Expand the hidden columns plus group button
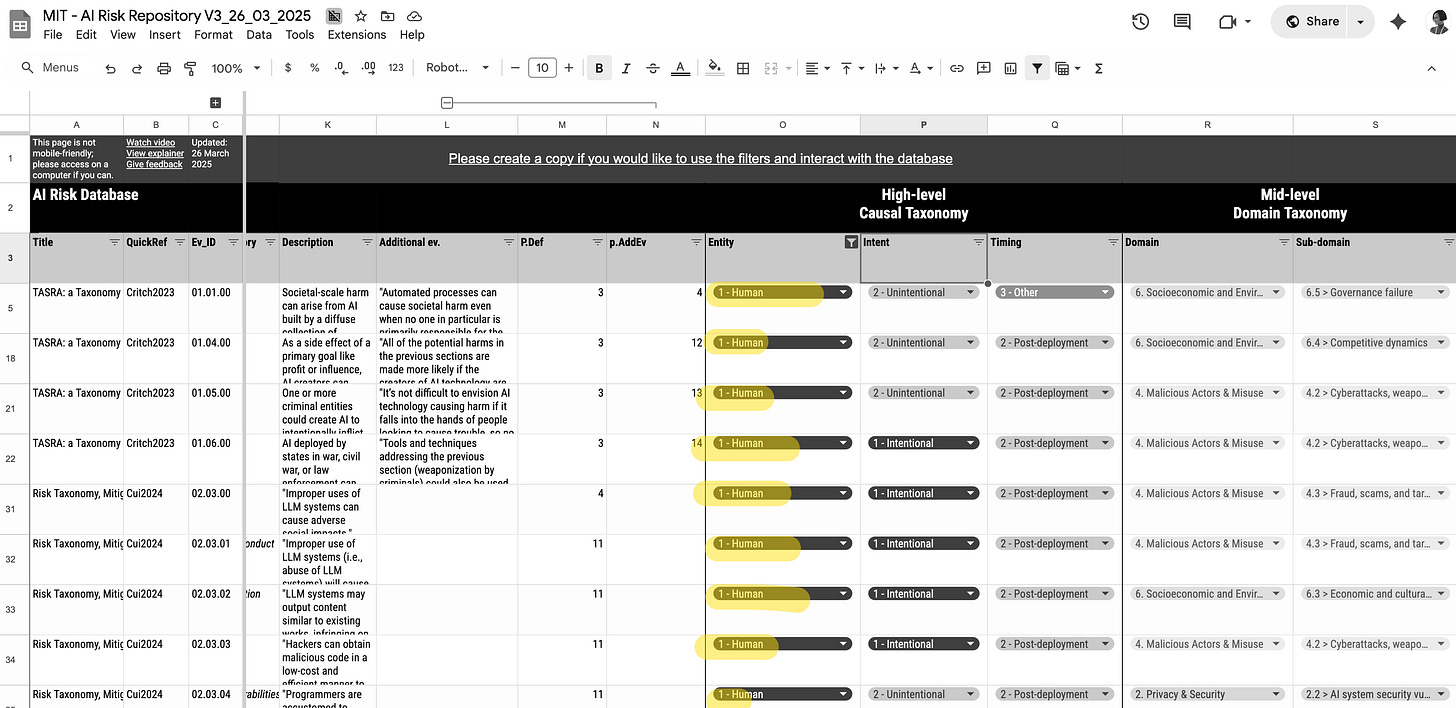The image size is (1456, 708). [x=215, y=103]
